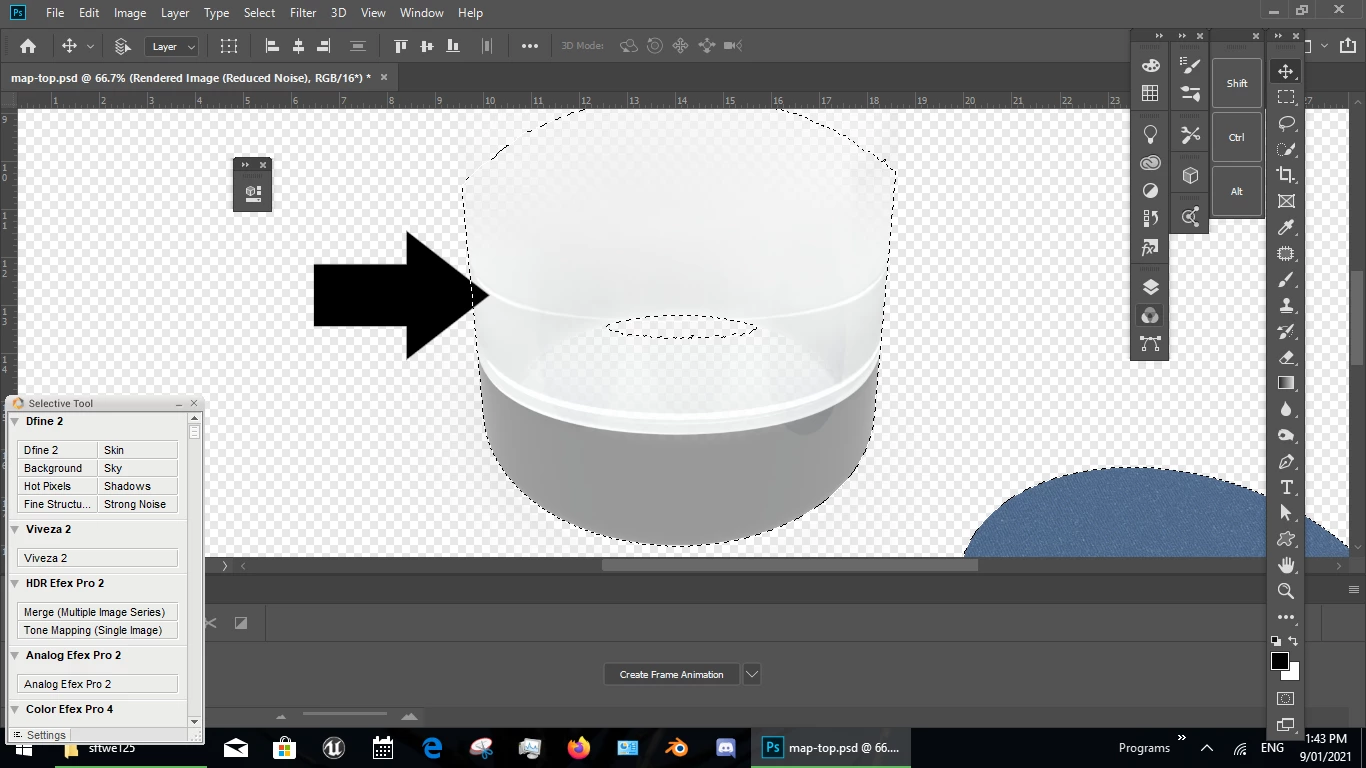
Task: Open more align options ellipsis menu
Action: point(530,46)
